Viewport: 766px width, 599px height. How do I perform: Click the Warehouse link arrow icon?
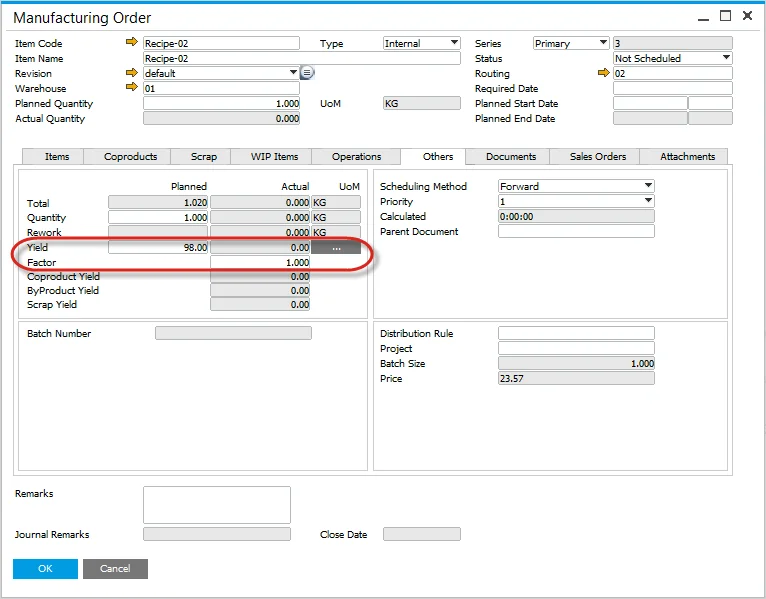[131, 88]
